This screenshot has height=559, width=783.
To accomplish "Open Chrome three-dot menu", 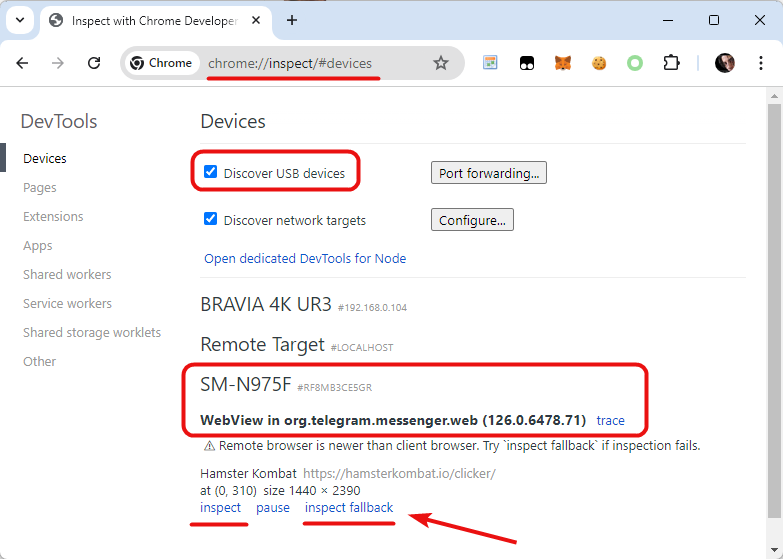I will click(761, 63).
